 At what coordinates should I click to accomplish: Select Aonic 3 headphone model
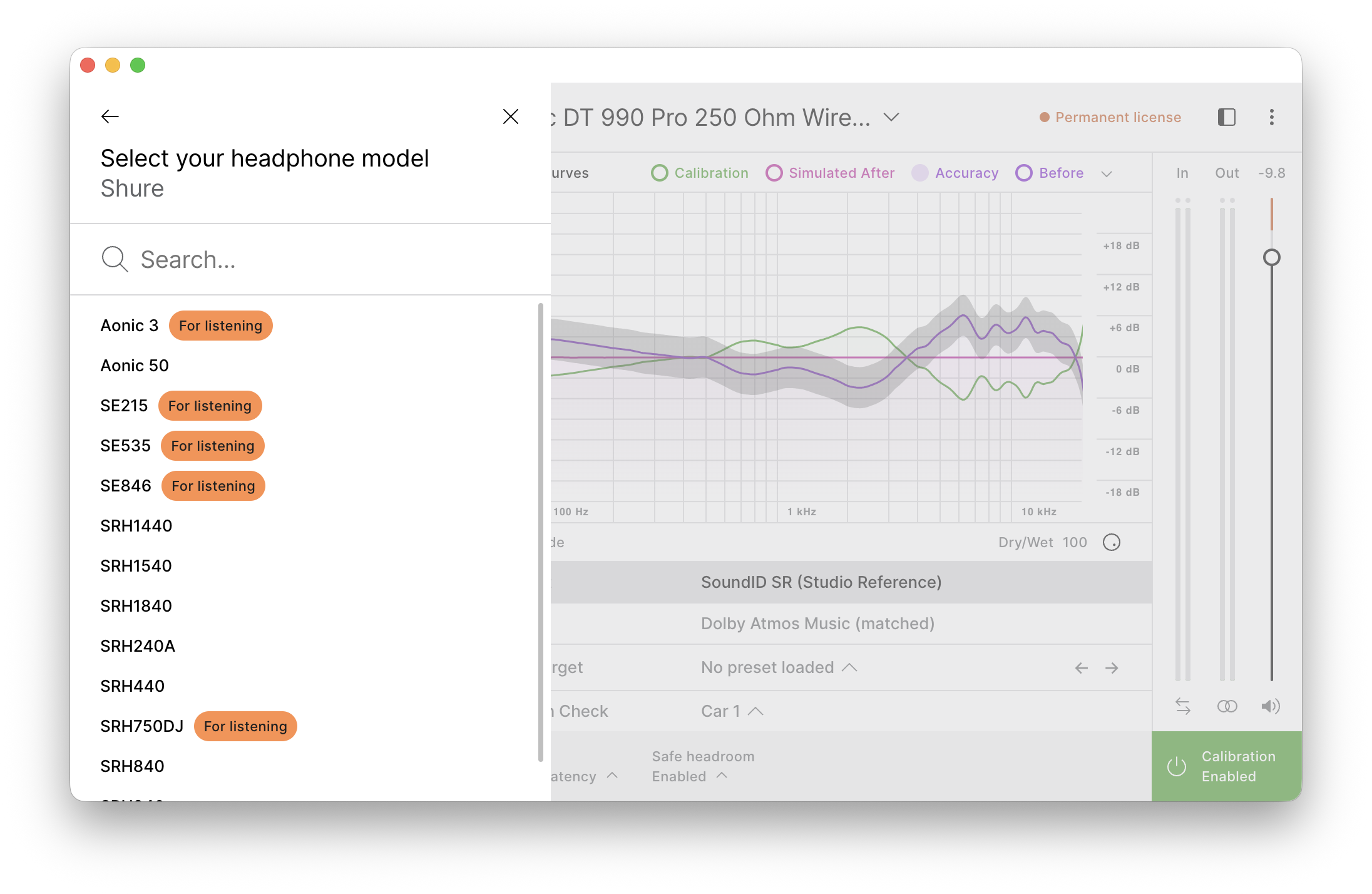(x=130, y=326)
